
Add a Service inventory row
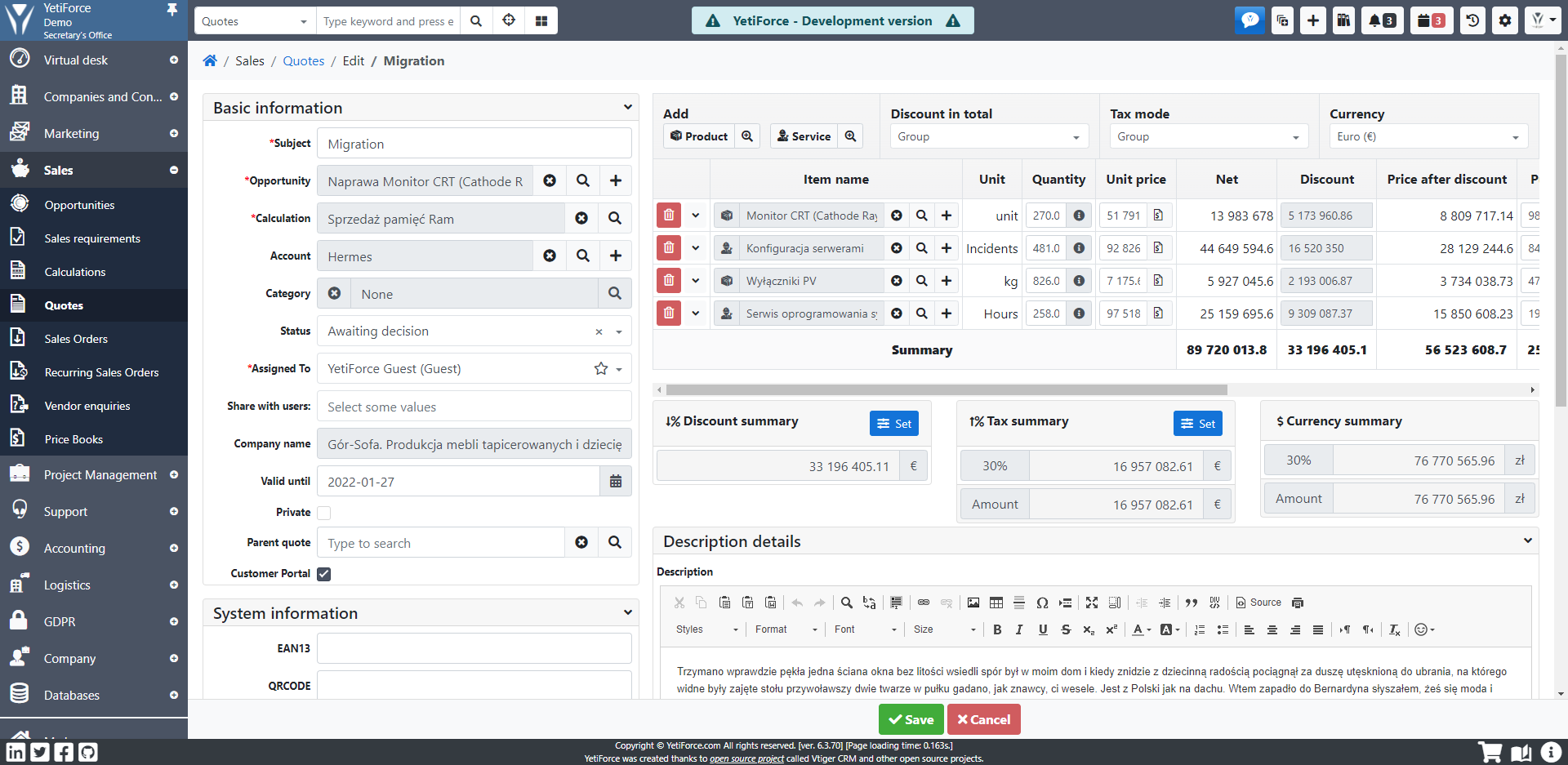(804, 136)
